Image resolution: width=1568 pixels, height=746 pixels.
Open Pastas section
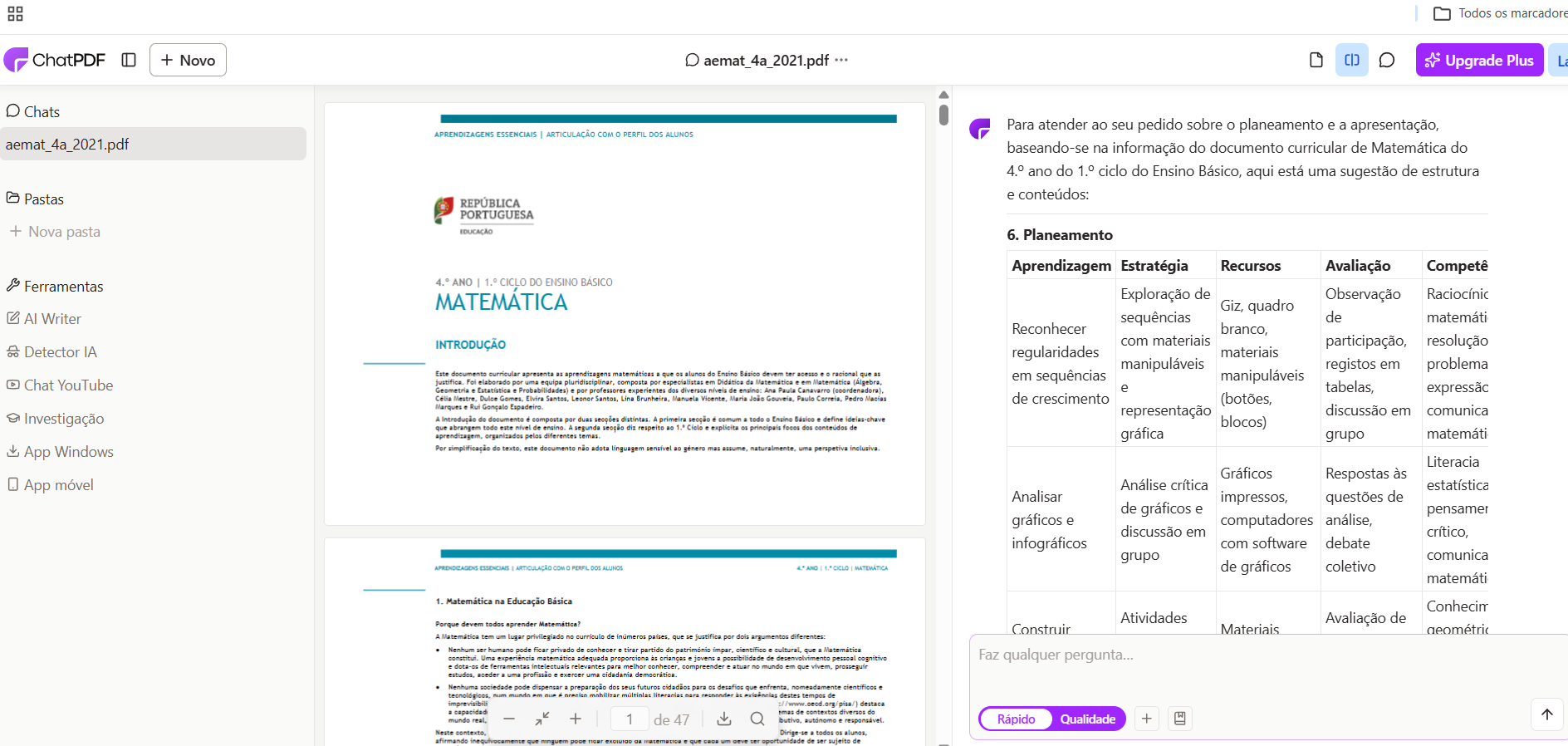click(35, 199)
